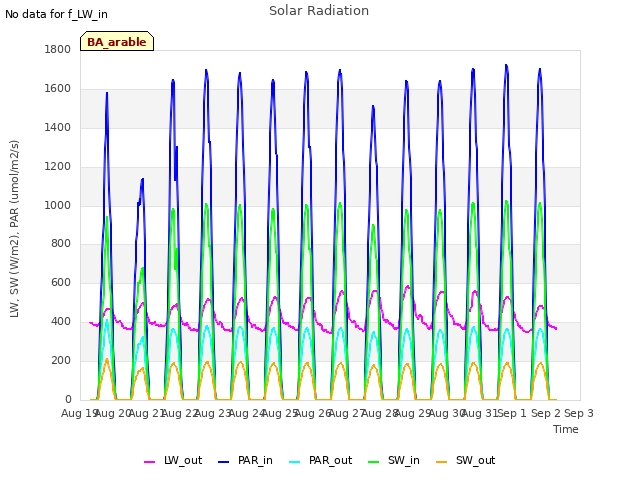Viewport: 640px width, 480px height.
Task: Click the Aug 19 x-axis date label
Action: (x=79, y=413)
